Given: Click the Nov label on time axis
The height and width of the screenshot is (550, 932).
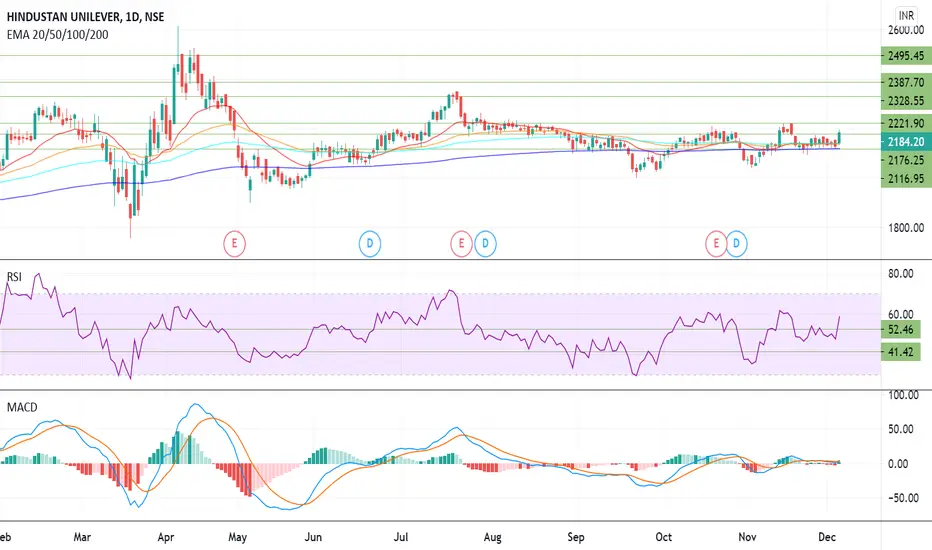Looking at the screenshot, I should point(747,537).
